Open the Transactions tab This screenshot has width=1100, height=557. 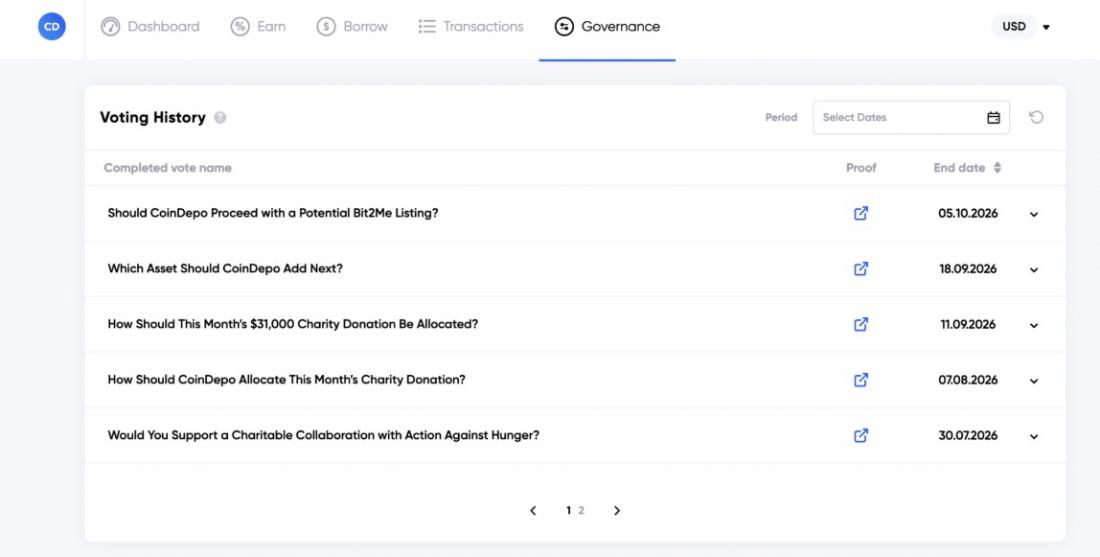click(471, 27)
